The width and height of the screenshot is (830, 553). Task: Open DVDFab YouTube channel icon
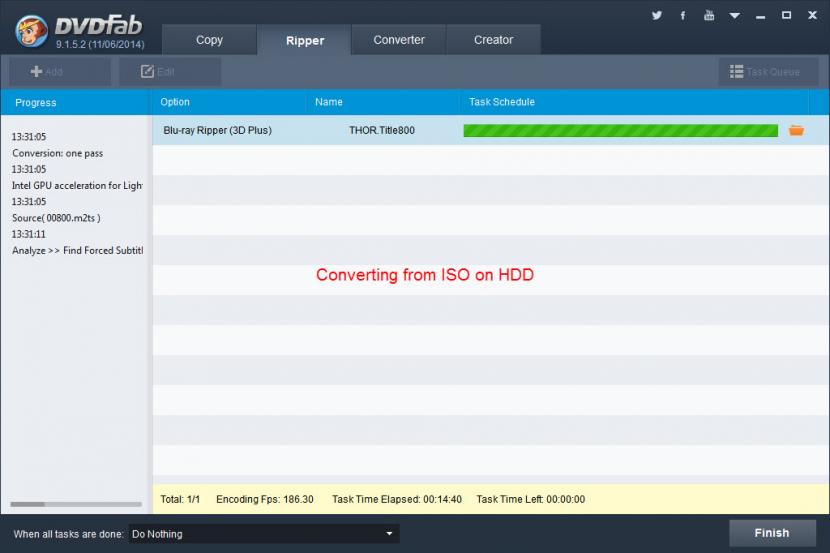click(x=709, y=15)
